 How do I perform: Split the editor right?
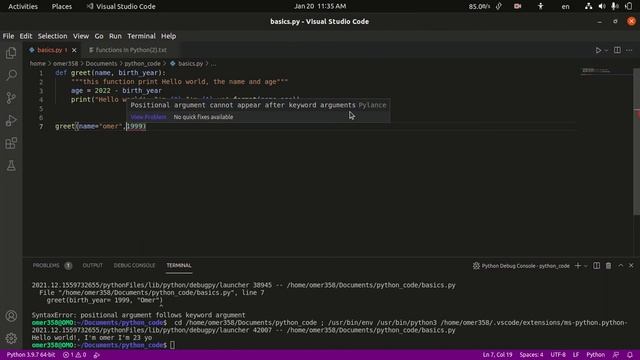point(617,50)
